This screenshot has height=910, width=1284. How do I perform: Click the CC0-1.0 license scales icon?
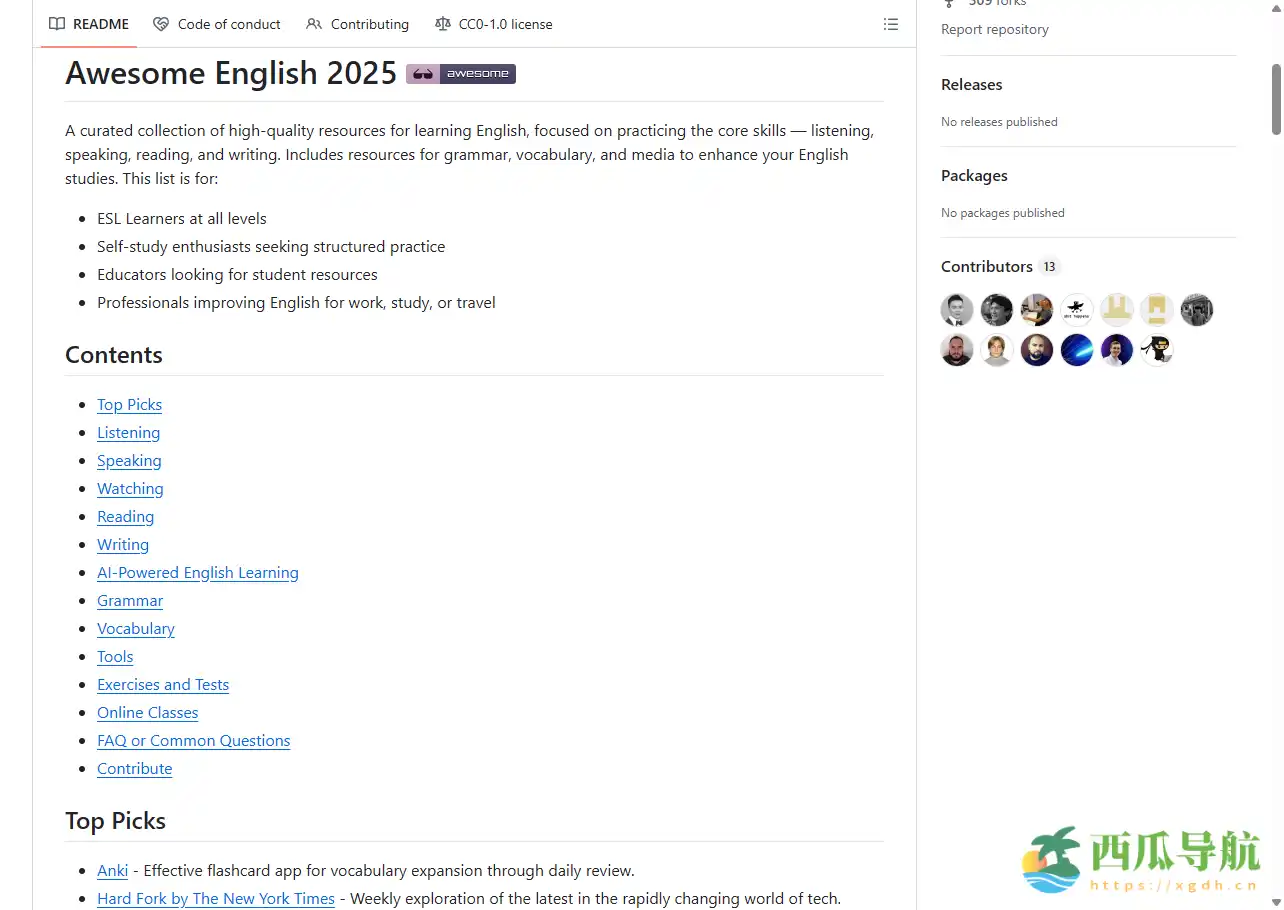tap(441, 24)
